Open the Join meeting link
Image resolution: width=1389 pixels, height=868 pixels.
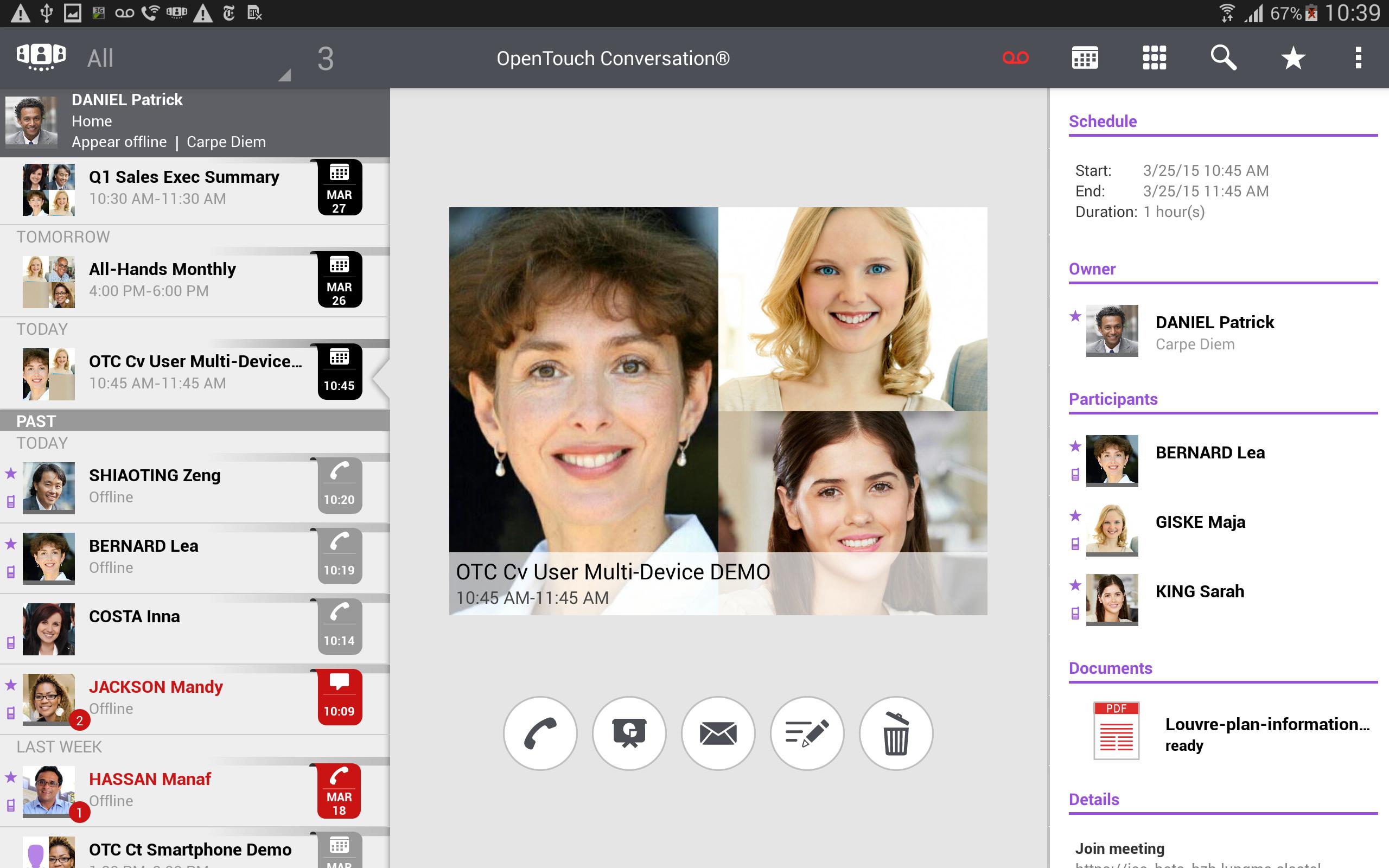(x=1119, y=848)
